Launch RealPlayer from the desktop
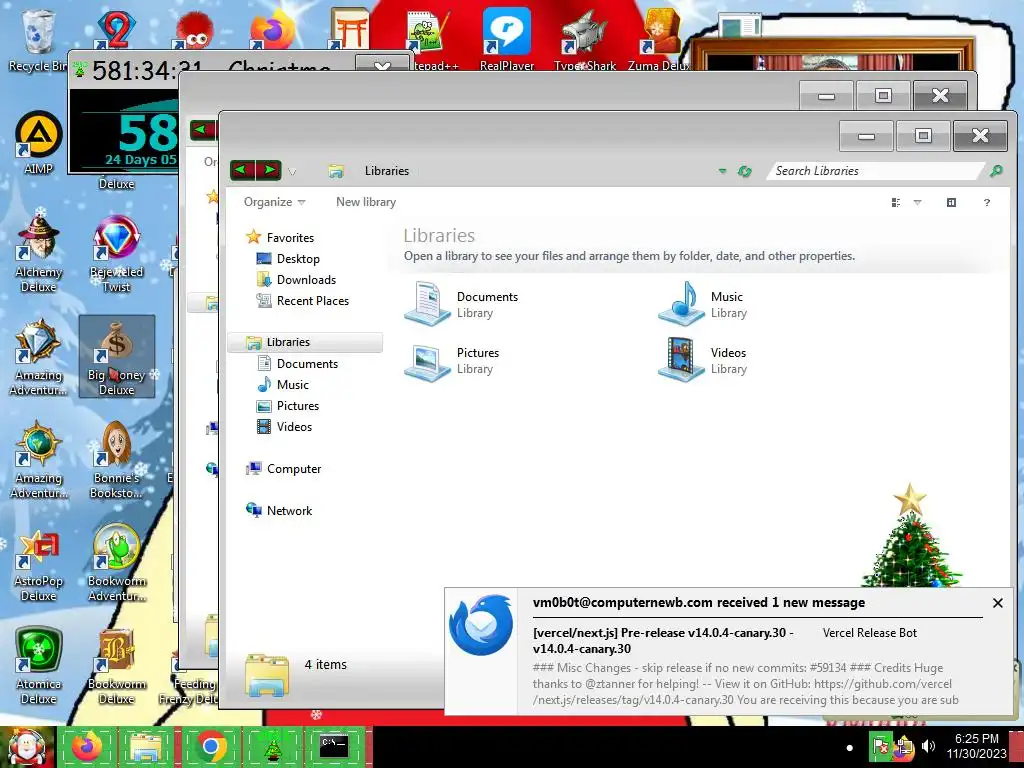The height and width of the screenshot is (768, 1024). [x=507, y=39]
